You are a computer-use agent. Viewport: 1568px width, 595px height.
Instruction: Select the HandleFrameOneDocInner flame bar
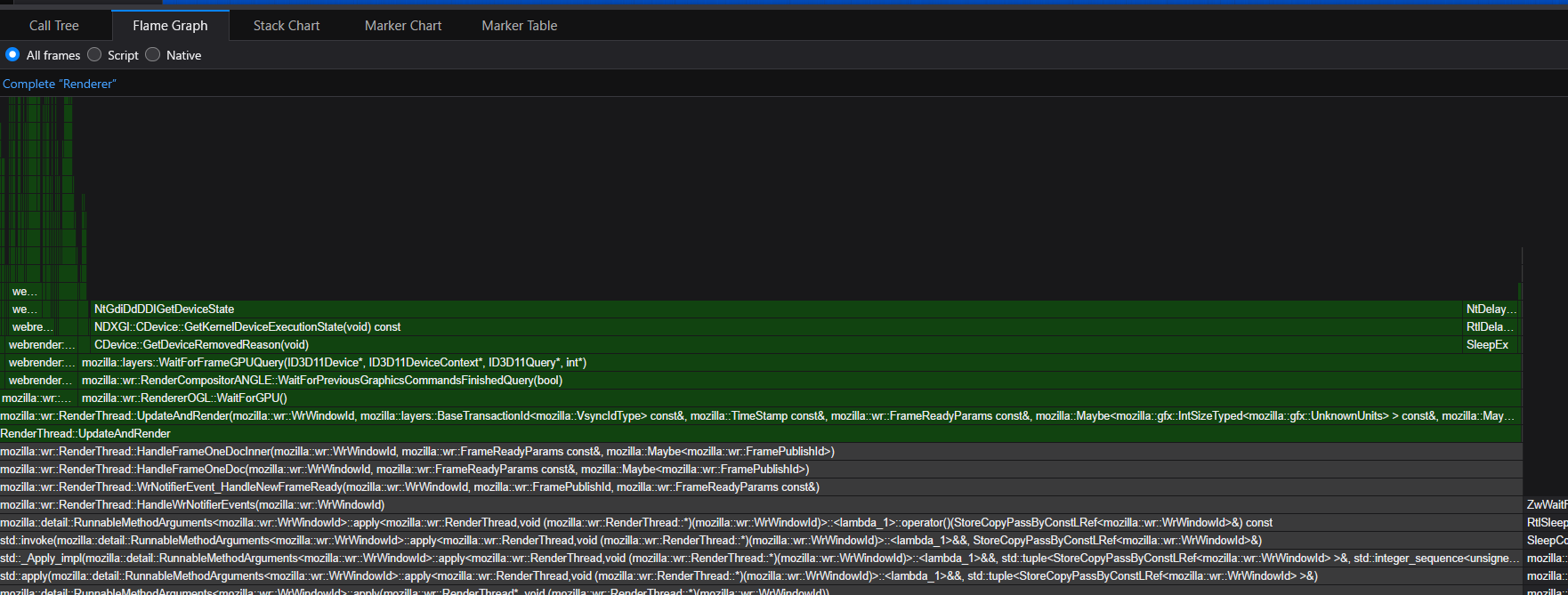(x=417, y=452)
